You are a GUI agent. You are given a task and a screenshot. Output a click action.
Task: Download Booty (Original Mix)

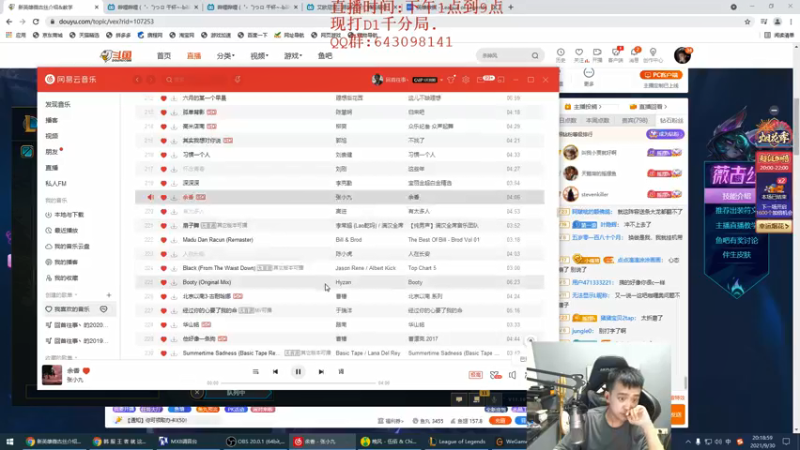(174, 282)
